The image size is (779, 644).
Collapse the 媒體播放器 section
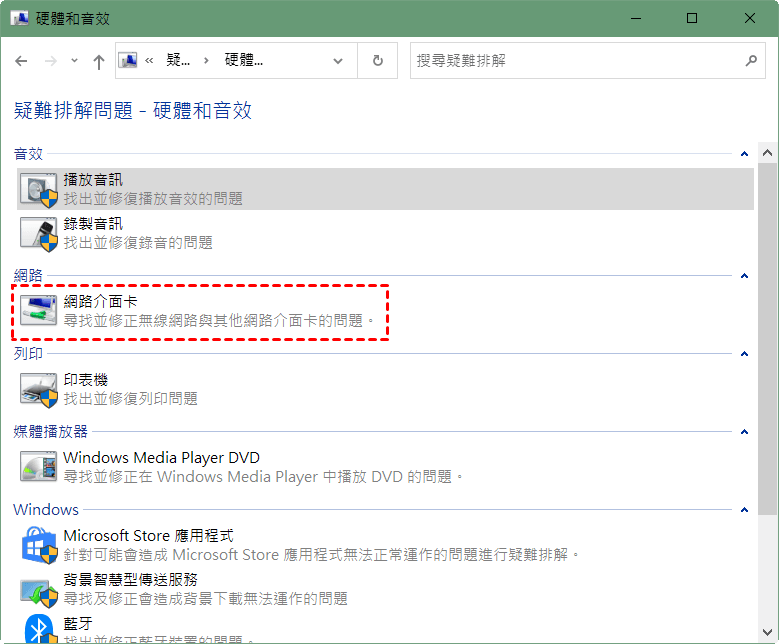point(744,432)
